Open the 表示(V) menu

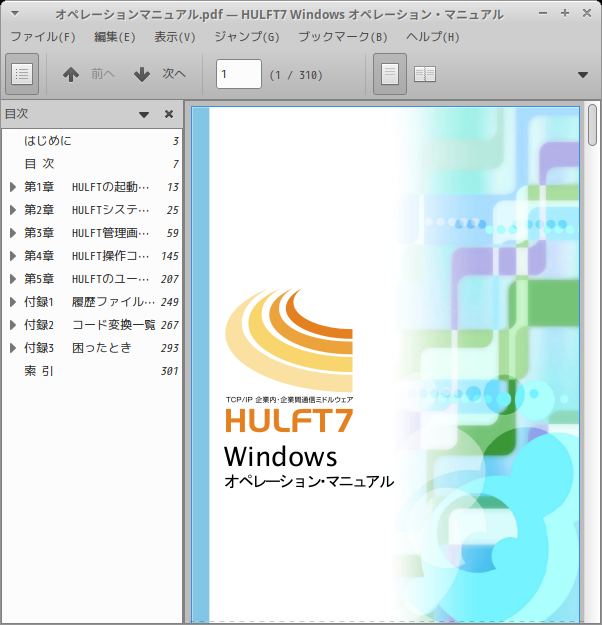[175, 37]
